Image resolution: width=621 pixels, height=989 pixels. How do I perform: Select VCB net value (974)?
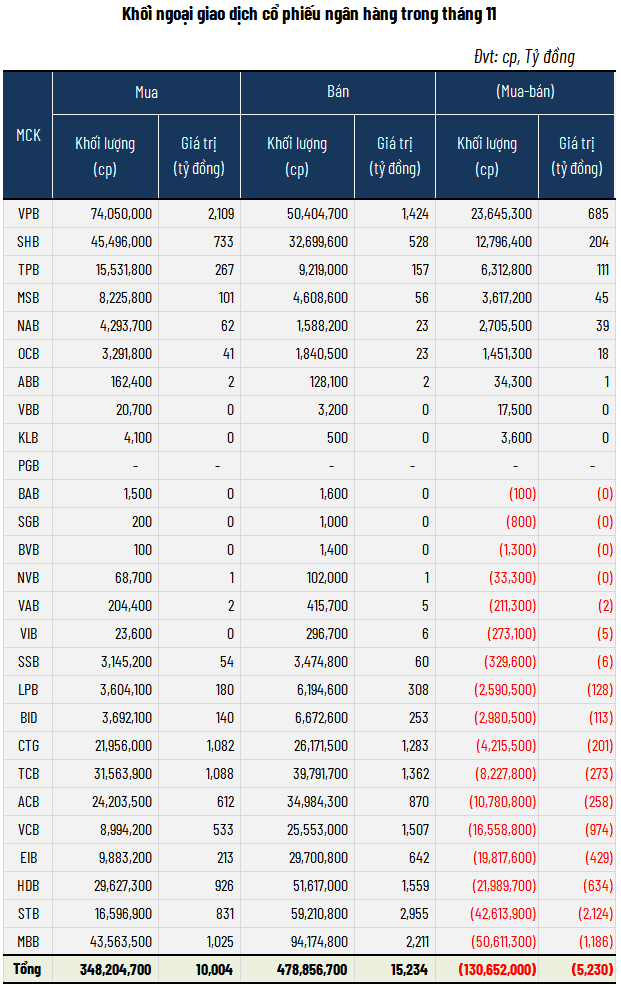pos(592,829)
